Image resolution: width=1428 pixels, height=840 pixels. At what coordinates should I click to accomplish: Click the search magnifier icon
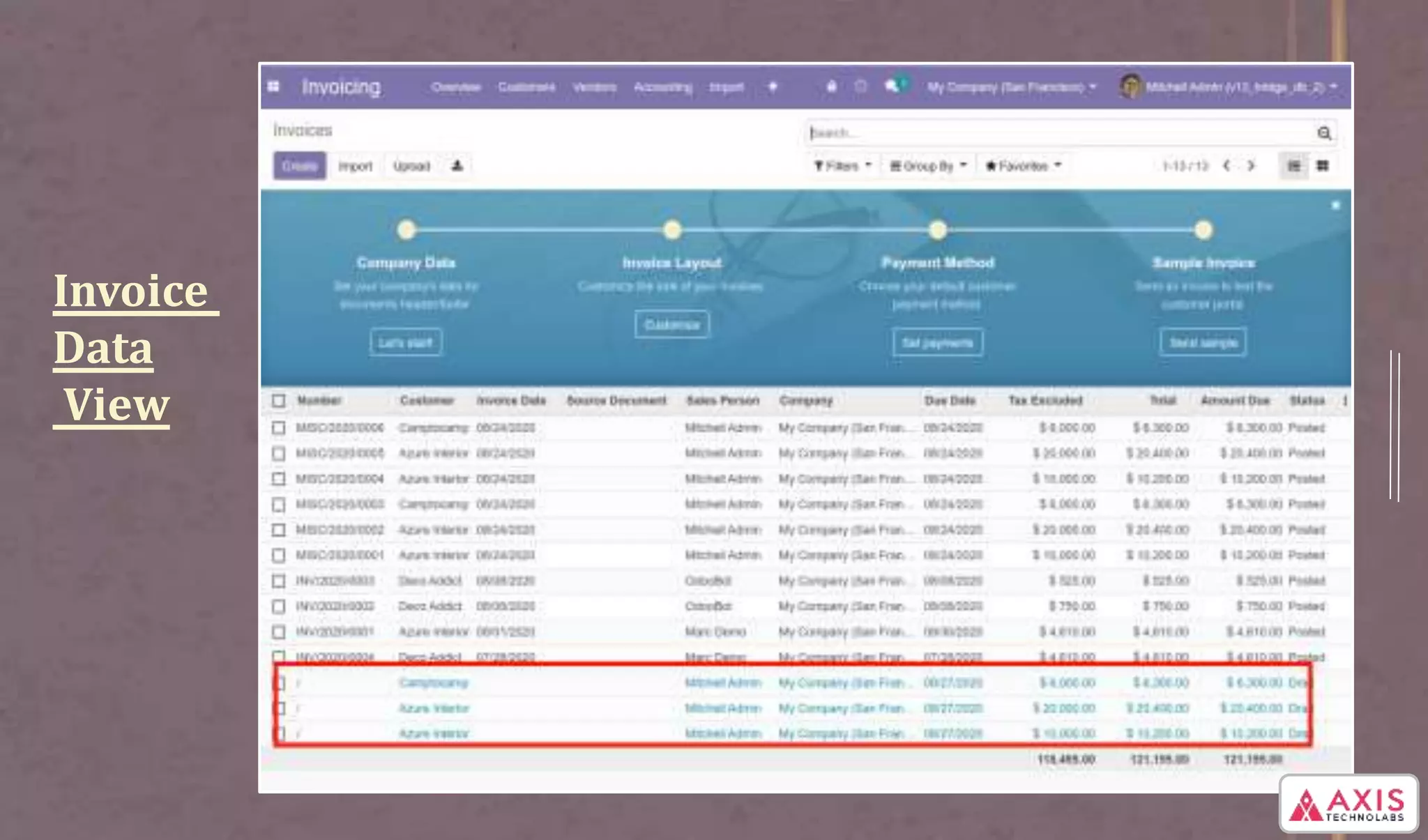(1323, 133)
